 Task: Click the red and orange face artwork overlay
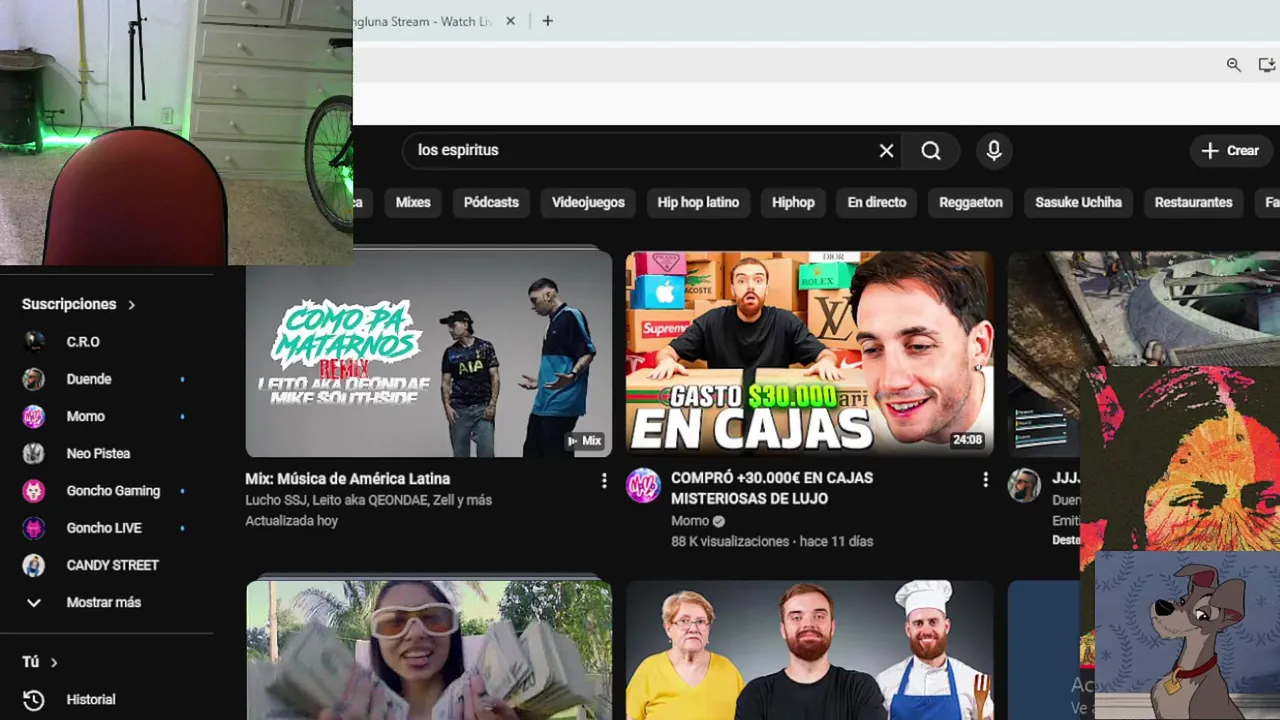[x=1180, y=458]
